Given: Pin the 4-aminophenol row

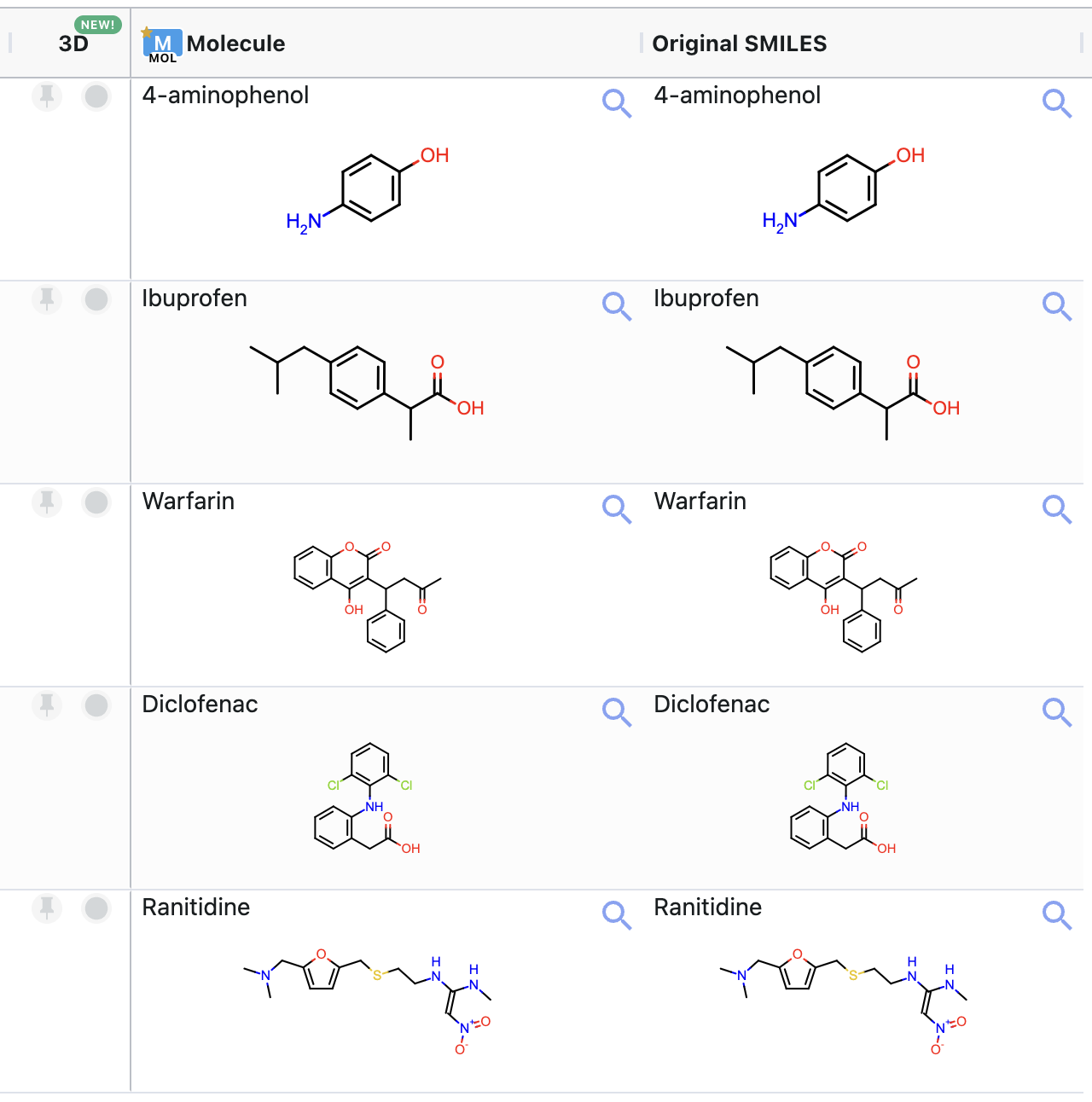Looking at the screenshot, I should point(47,96).
